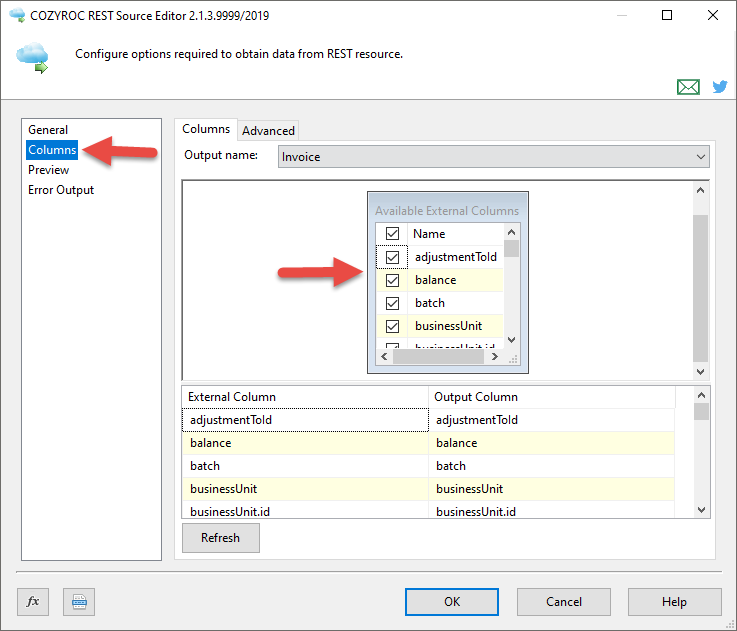
Task: Edit adjustmentToId Output Column cell
Action: click(552, 420)
